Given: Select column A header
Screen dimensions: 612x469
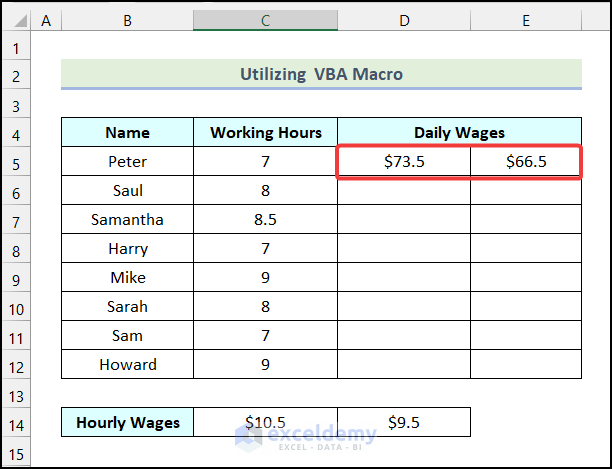Looking at the screenshot, I should point(46,20).
